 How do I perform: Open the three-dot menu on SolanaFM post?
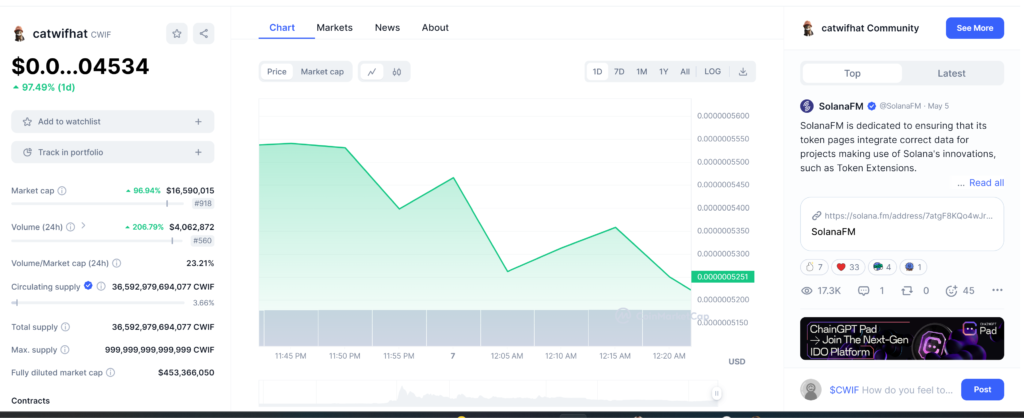(x=996, y=290)
